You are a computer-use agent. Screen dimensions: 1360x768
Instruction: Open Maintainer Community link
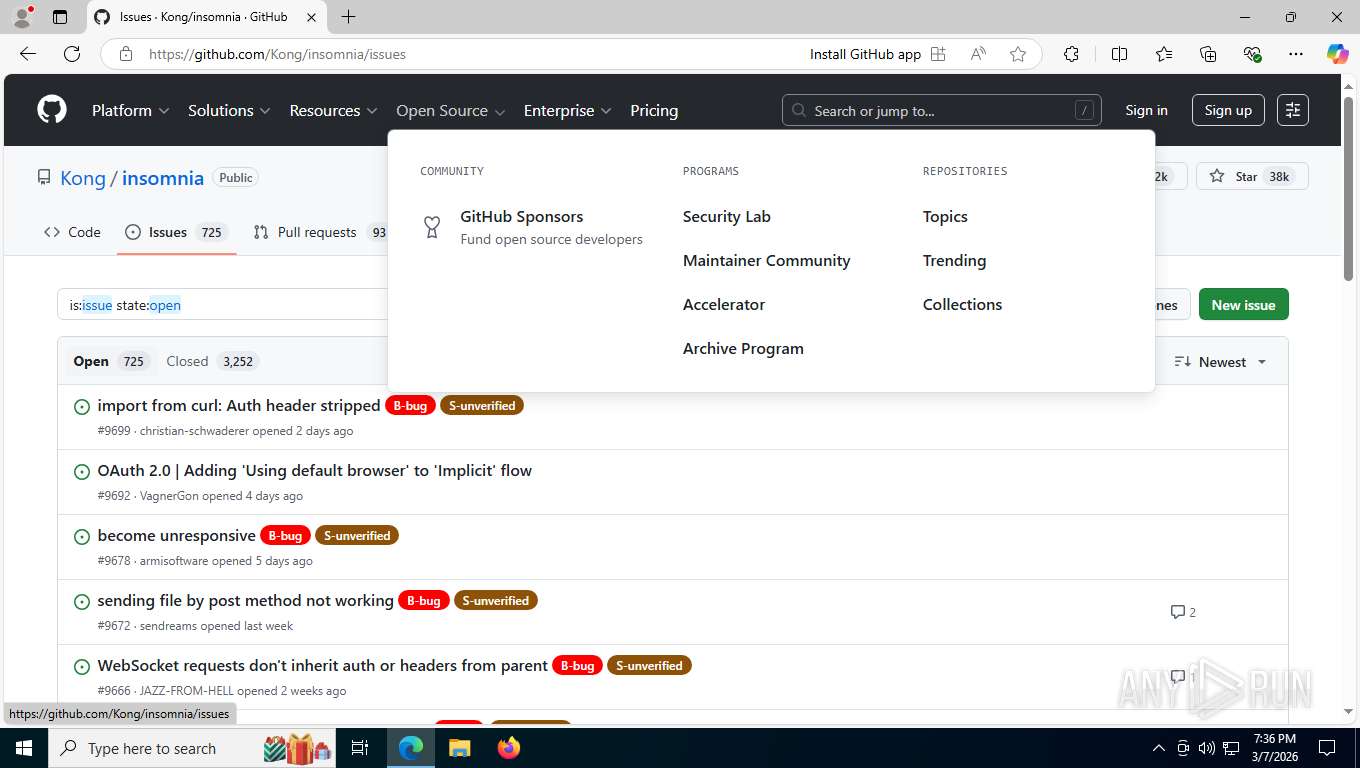pos(766,260)
